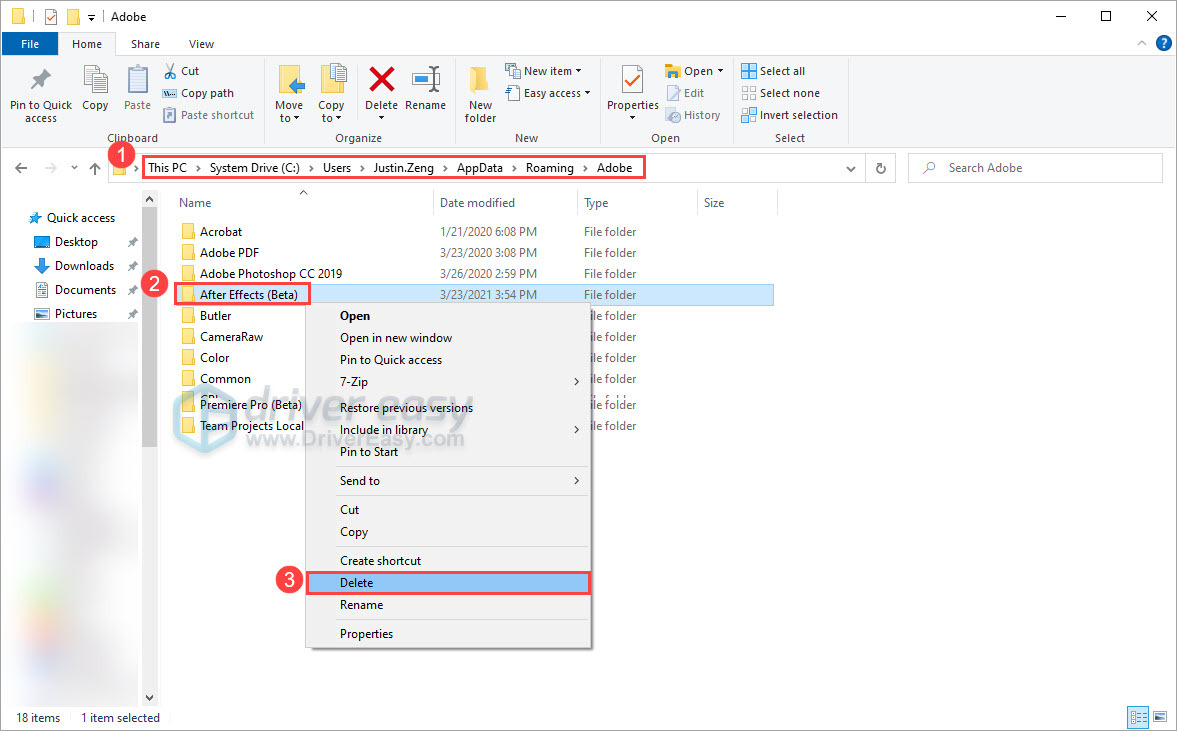Image resolution: width=1177 pixels, height=731 pixels.
Task: Open the address bar history dropdown
Action: [x=851, y=167]
